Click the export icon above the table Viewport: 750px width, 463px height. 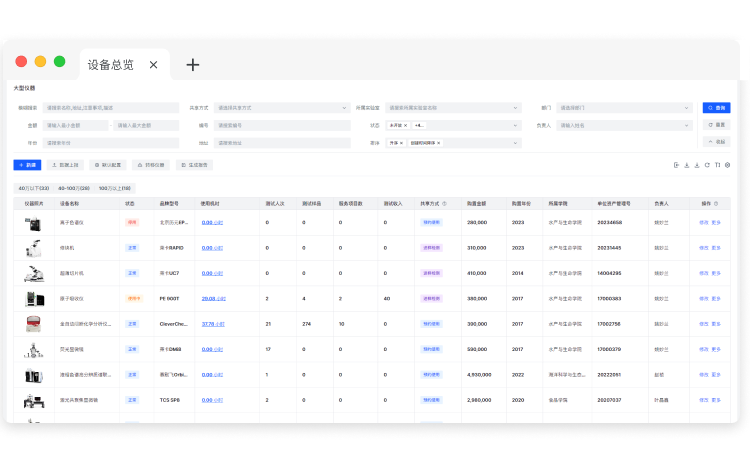point(677,165)
